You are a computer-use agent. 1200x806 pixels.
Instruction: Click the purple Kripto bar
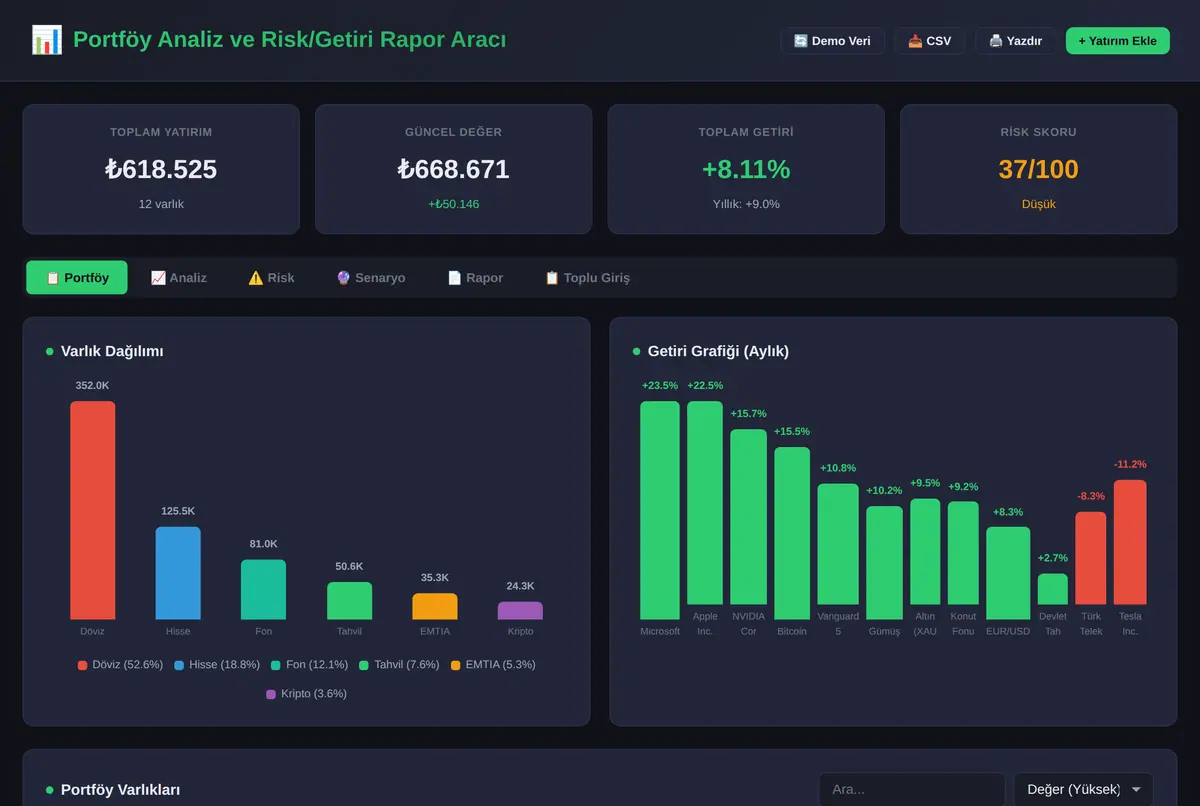(x=520, y=611)
